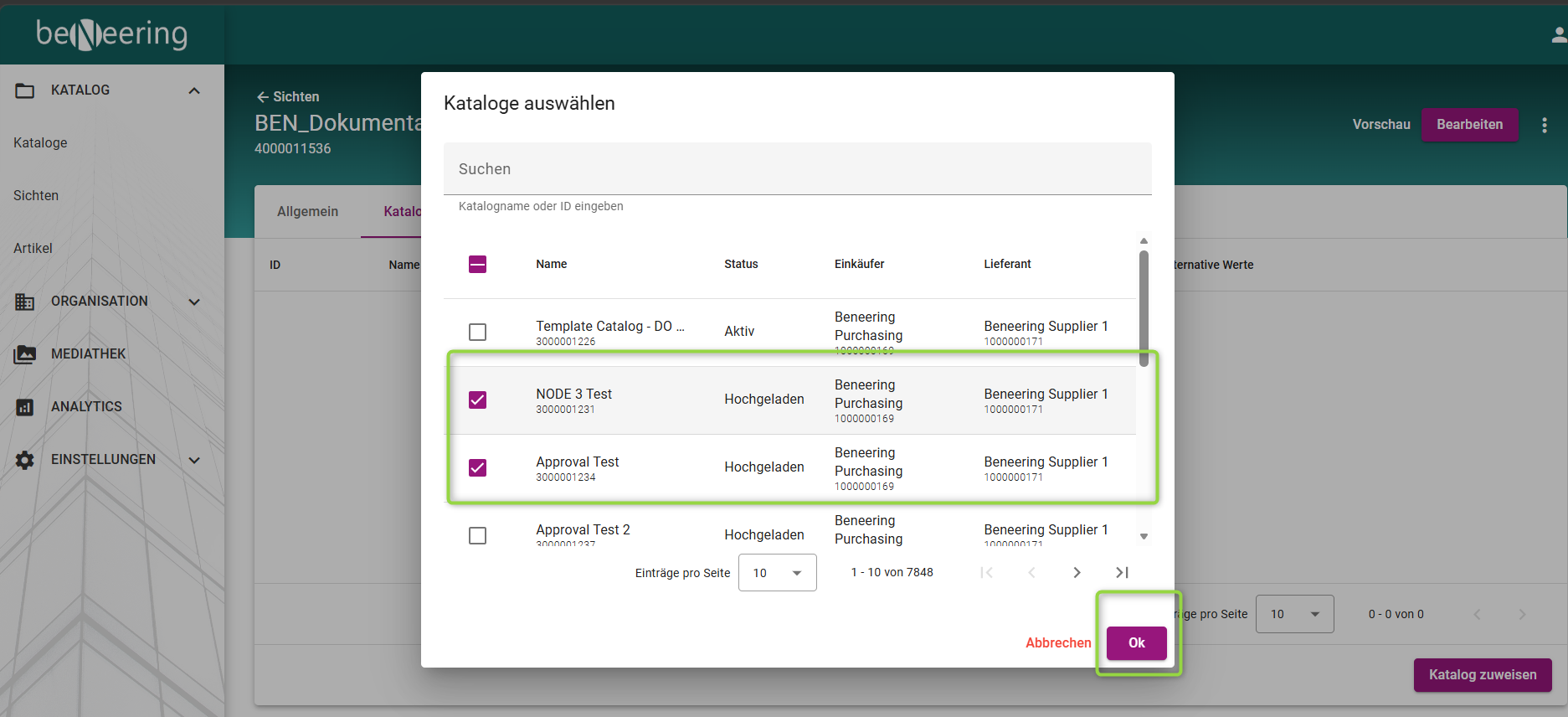This screenshot has height=717, width=1568.
Task: Click the Katalog folder icon in sidebar
Action: coord(25,90)
